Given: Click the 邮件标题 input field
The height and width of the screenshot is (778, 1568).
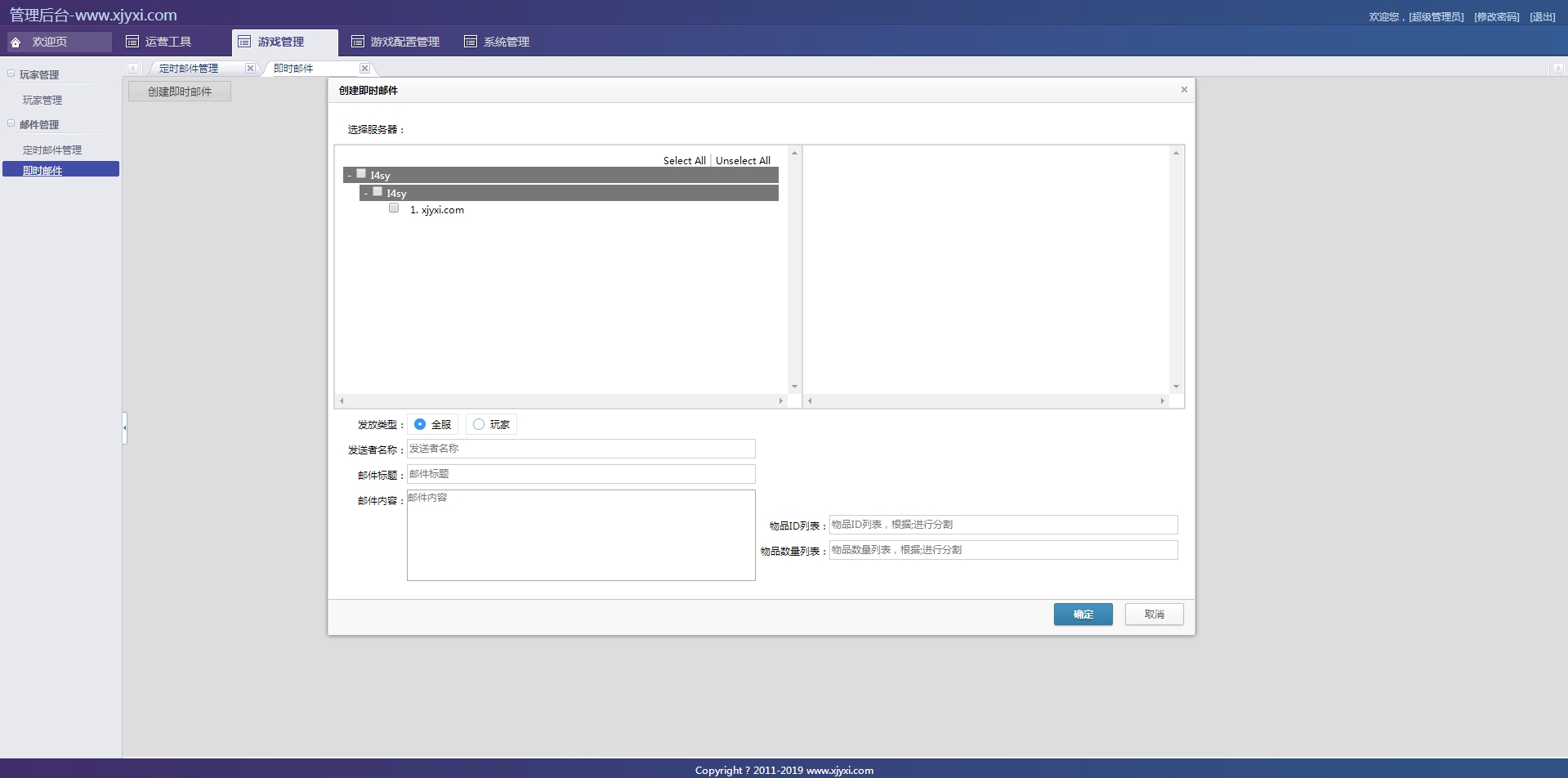Looking at the screenshot, I should (581, 474).
